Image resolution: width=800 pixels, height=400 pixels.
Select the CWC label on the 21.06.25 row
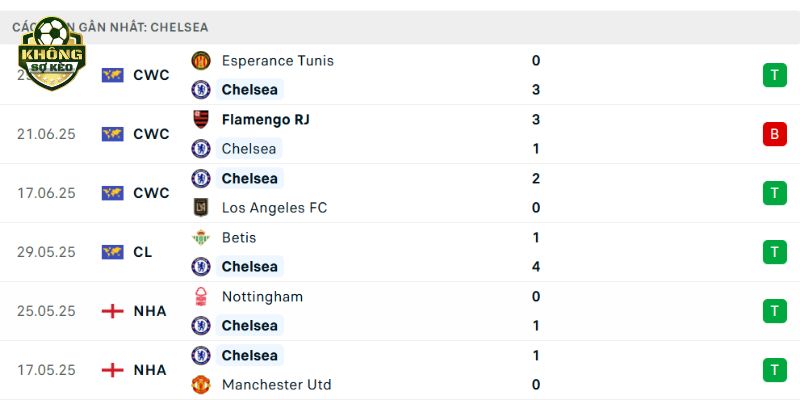tap(151, 134)
